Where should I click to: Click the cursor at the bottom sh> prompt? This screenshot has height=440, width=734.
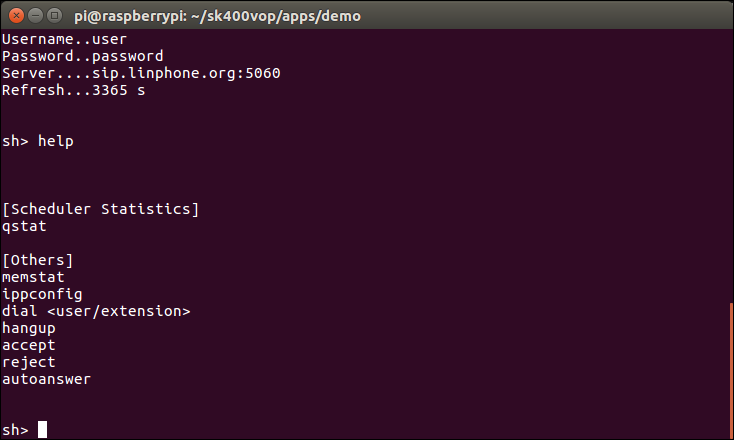[x=42, y=430]
